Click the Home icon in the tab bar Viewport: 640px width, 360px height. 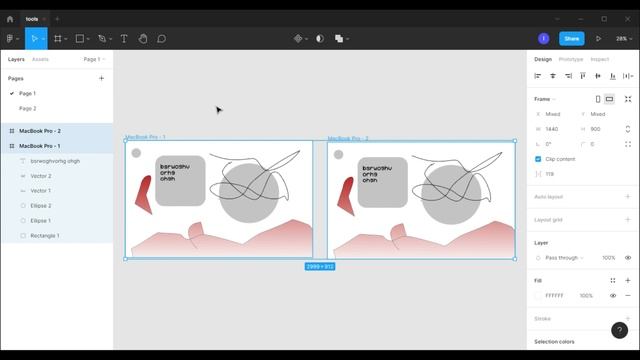[x=10, y=19]
